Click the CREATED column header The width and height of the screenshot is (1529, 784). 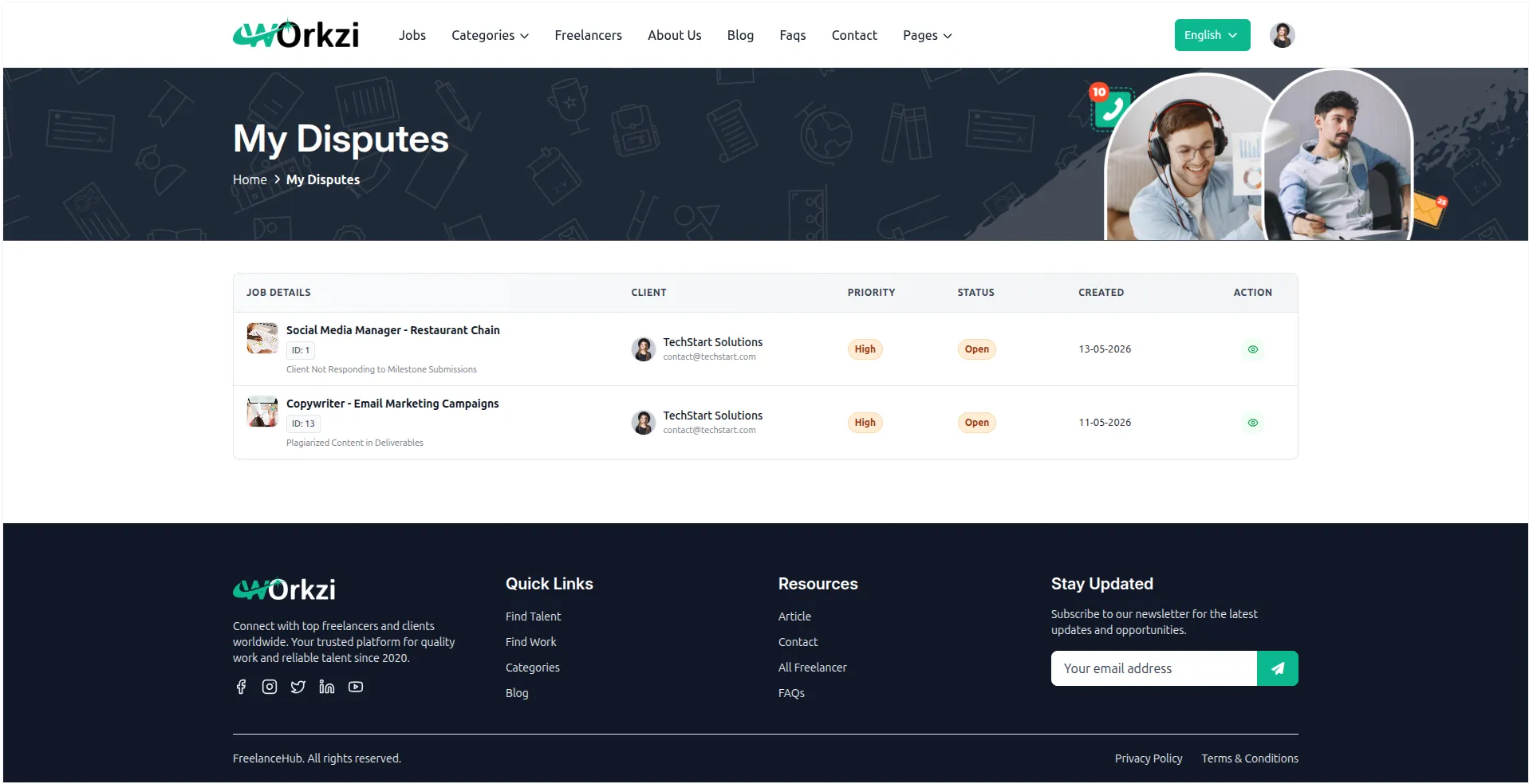click(1101, 293)
